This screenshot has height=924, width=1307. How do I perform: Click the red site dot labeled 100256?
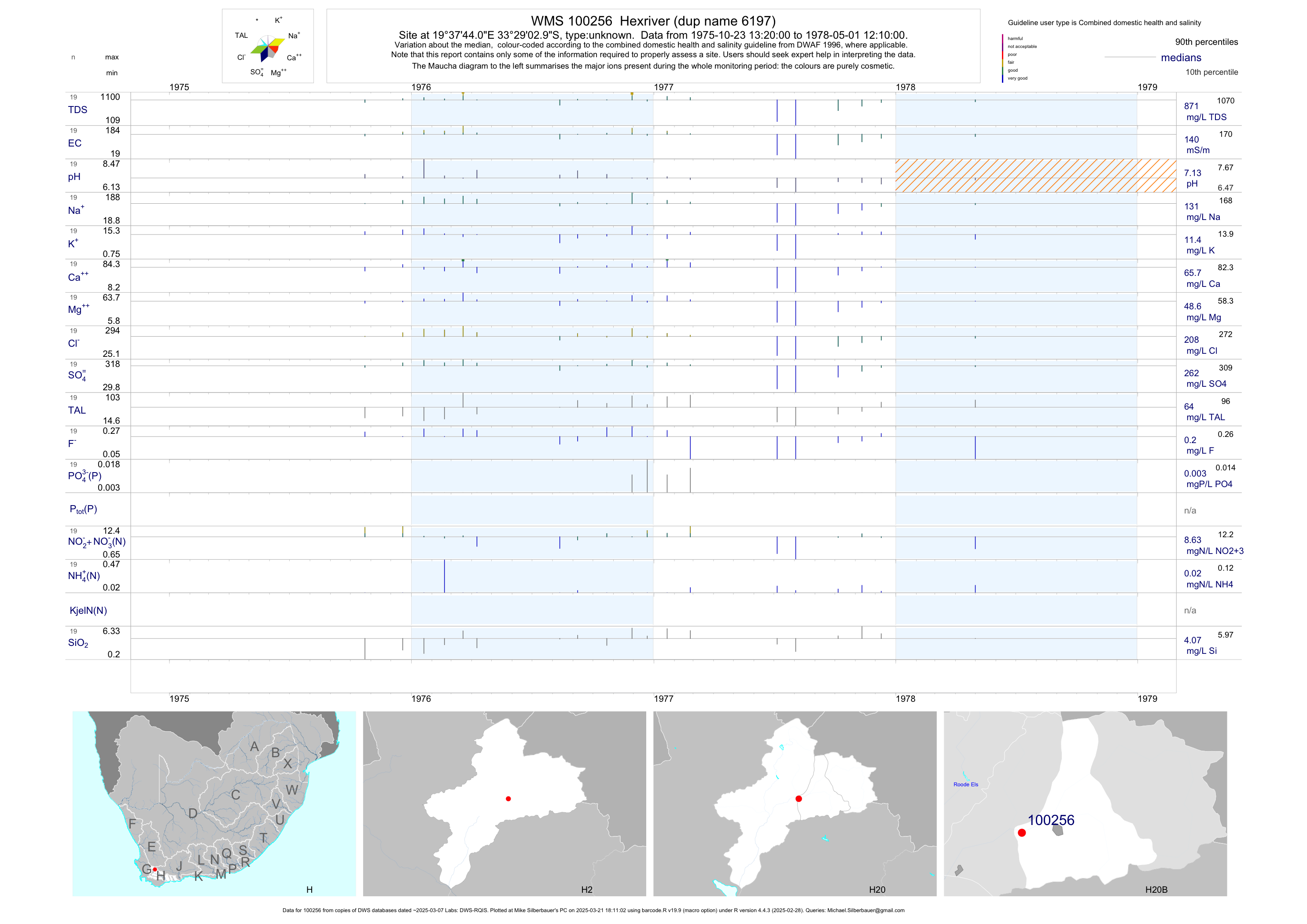click(x=1022, y=832)
